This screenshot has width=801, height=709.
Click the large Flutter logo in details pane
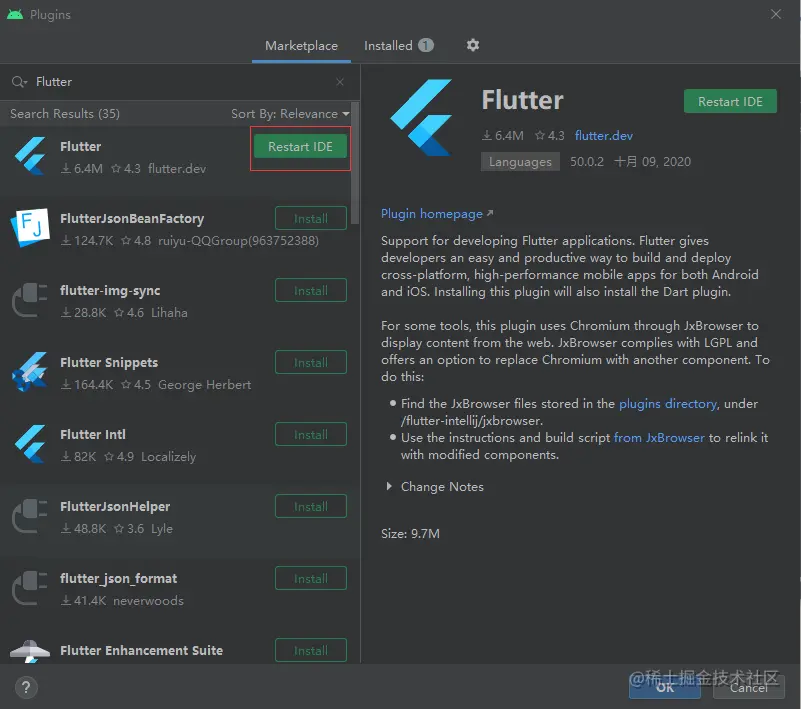point(422,117)
